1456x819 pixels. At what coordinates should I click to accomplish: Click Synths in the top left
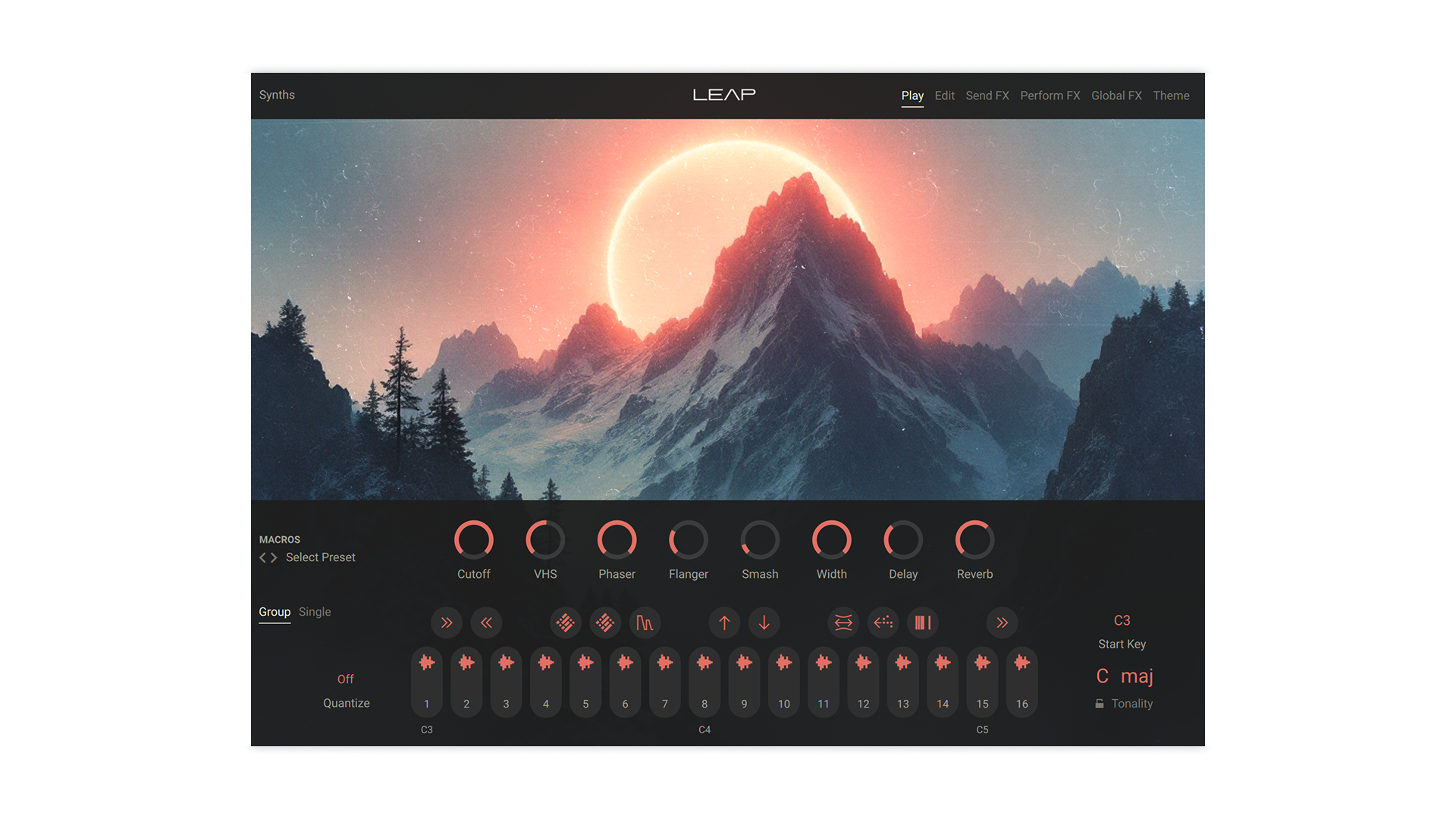point(277,95)
